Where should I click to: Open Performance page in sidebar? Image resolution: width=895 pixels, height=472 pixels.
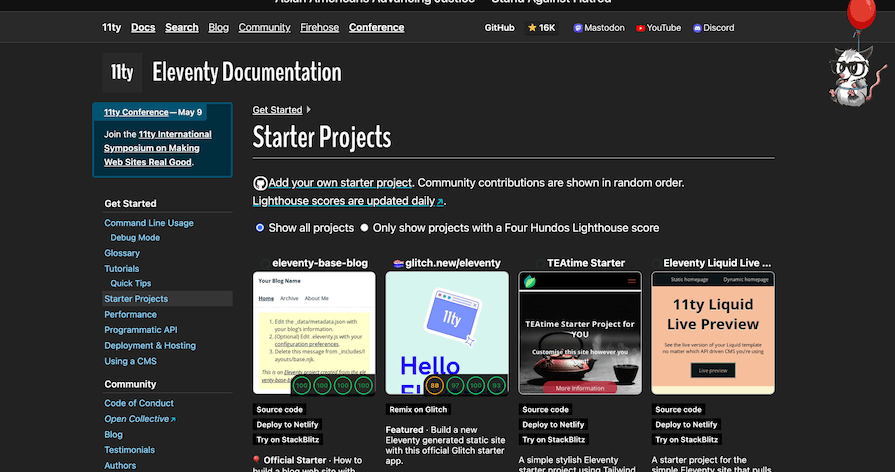[130, 314]
